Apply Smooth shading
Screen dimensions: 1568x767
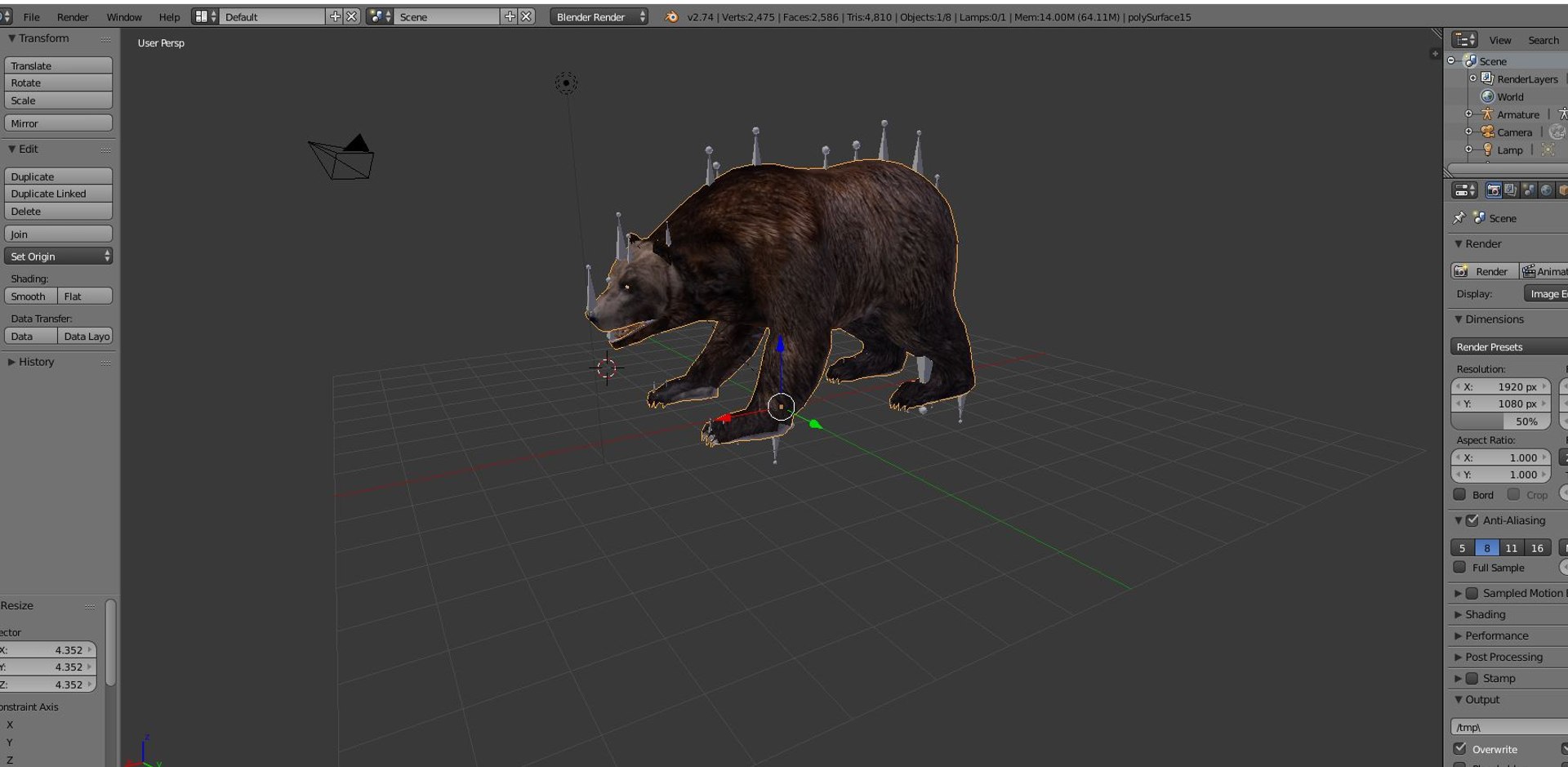(30, 296)
